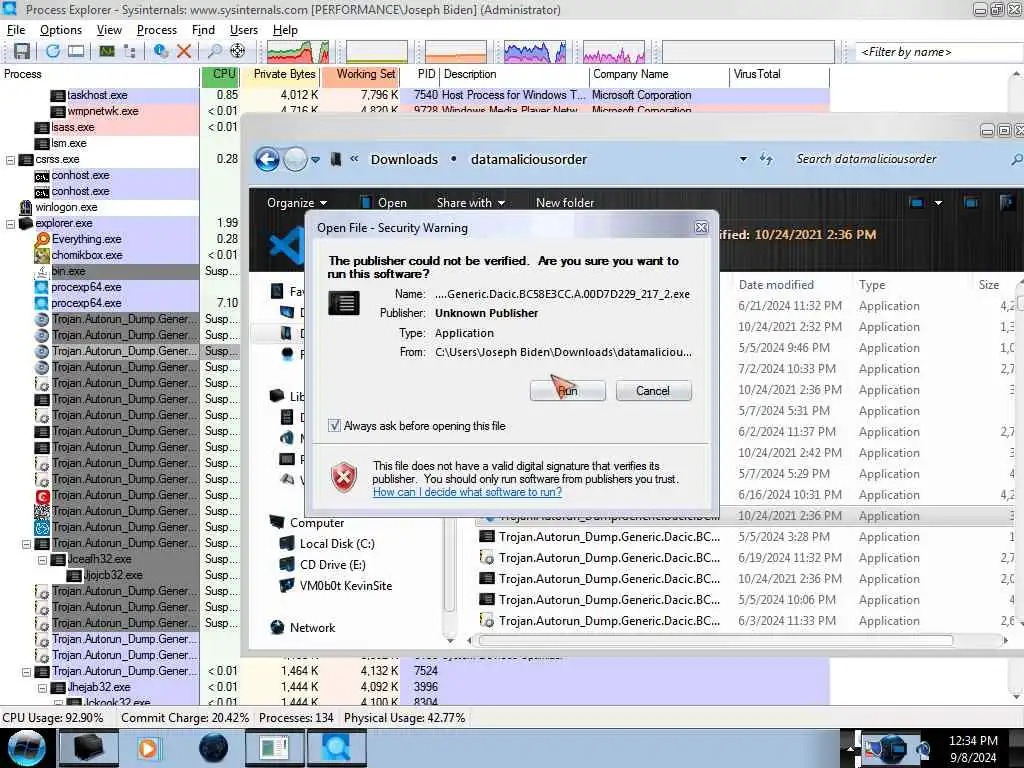Click the Windows Start orb
Screen dimensions: 1024x768
tap(26, 748)
